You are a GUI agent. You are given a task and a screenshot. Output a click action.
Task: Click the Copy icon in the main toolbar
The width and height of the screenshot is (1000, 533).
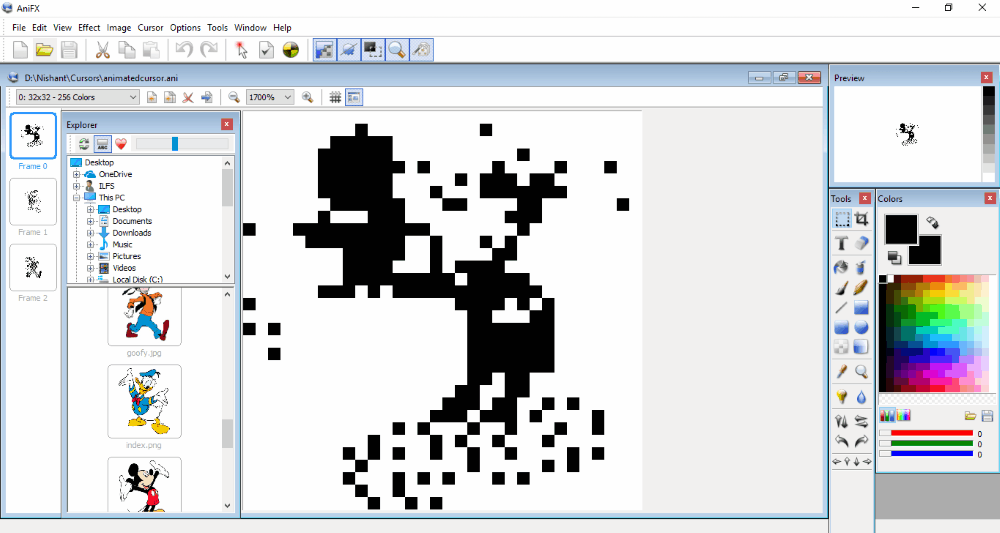pyautogui.click(x=127, y=49)
